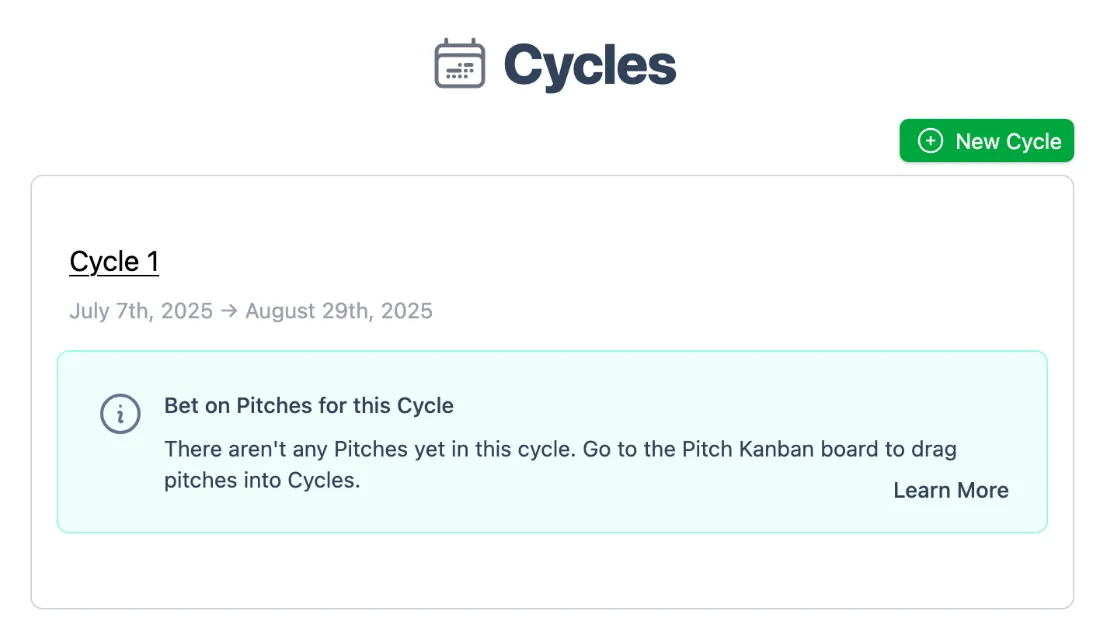Open the Cycle 1 link
The image size is (1100, 632).
coord(114,262)
